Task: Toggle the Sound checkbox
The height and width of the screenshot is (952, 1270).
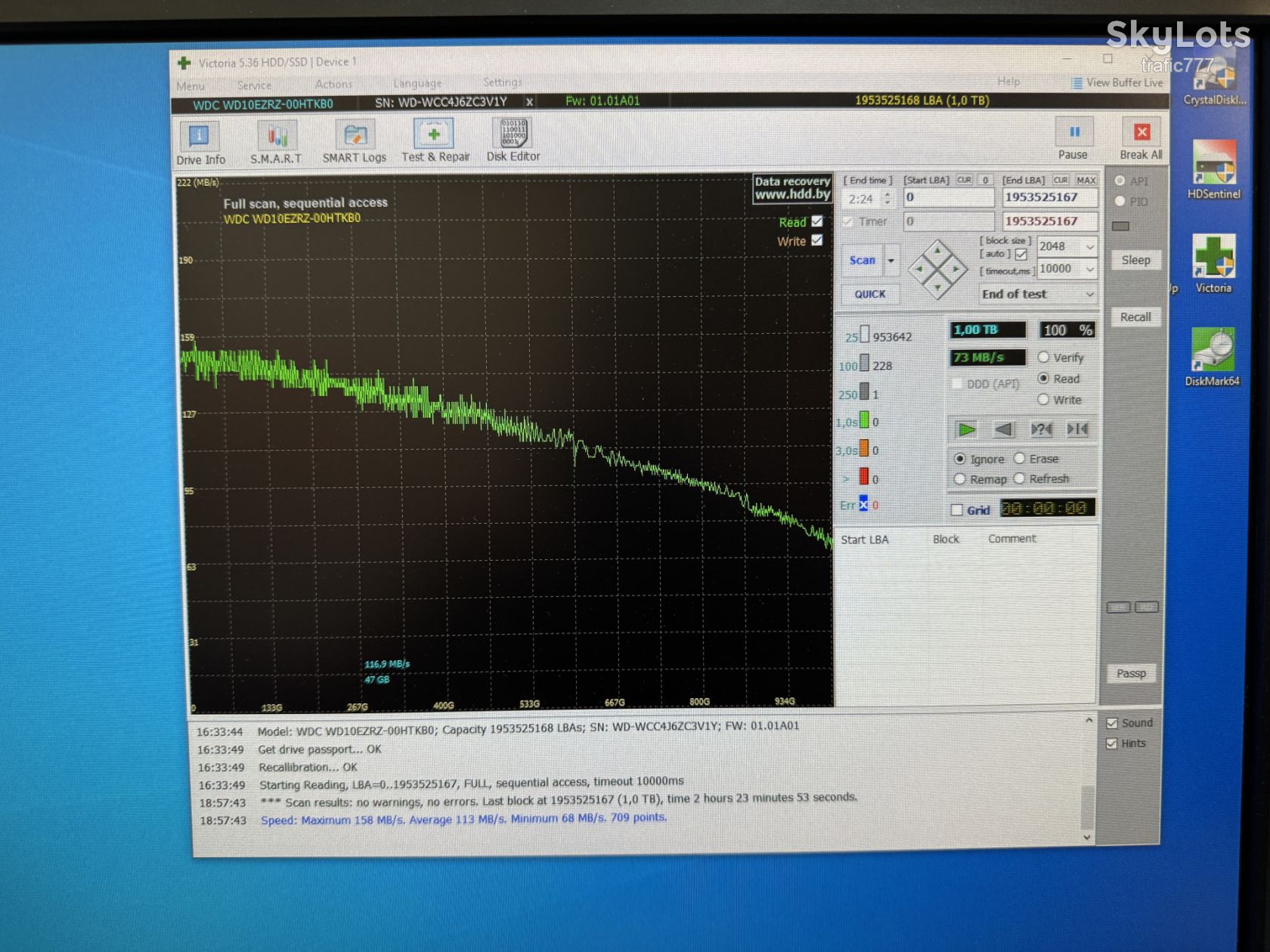Action: [1112, 723]
